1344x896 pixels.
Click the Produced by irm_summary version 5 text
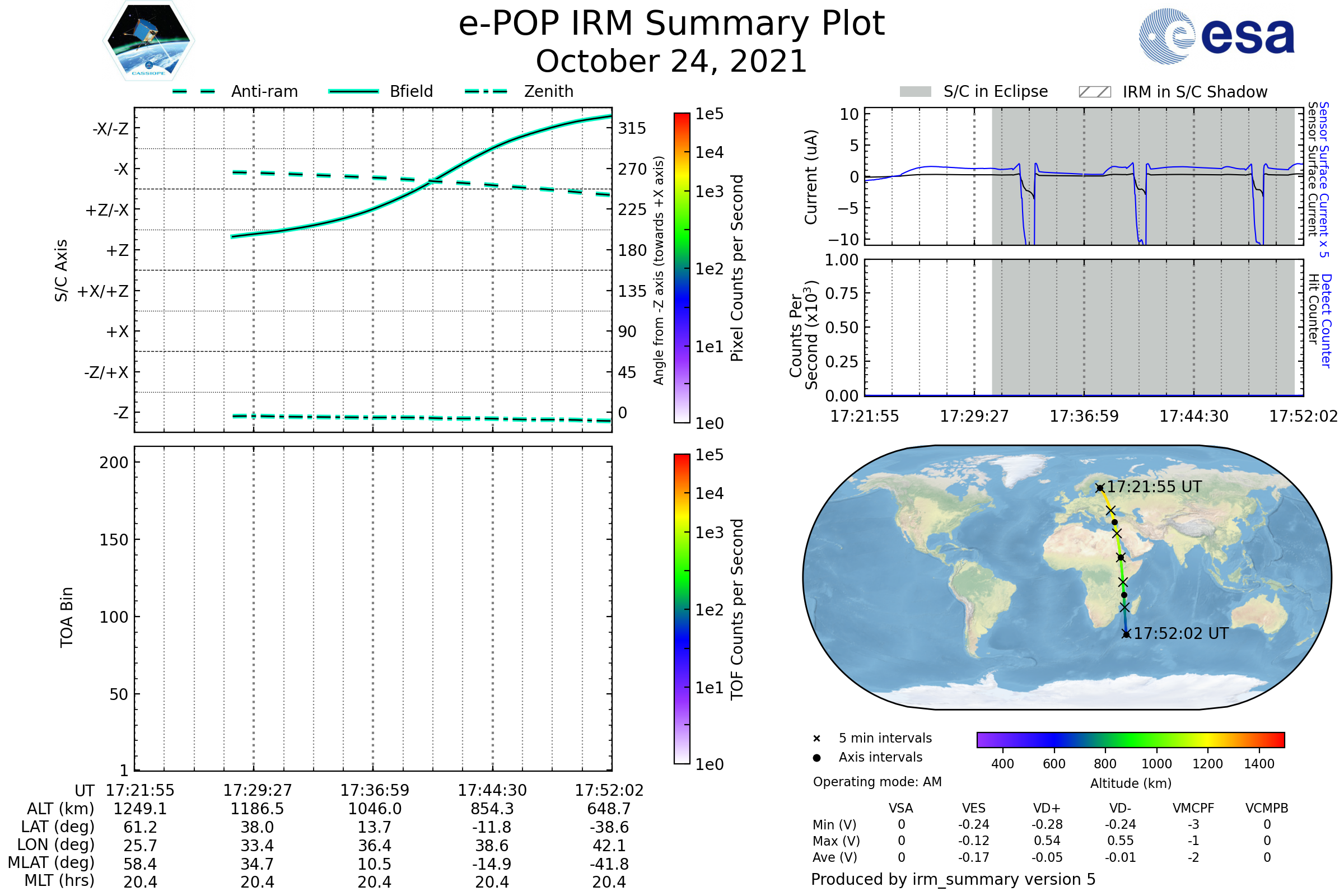coord(953,879)
